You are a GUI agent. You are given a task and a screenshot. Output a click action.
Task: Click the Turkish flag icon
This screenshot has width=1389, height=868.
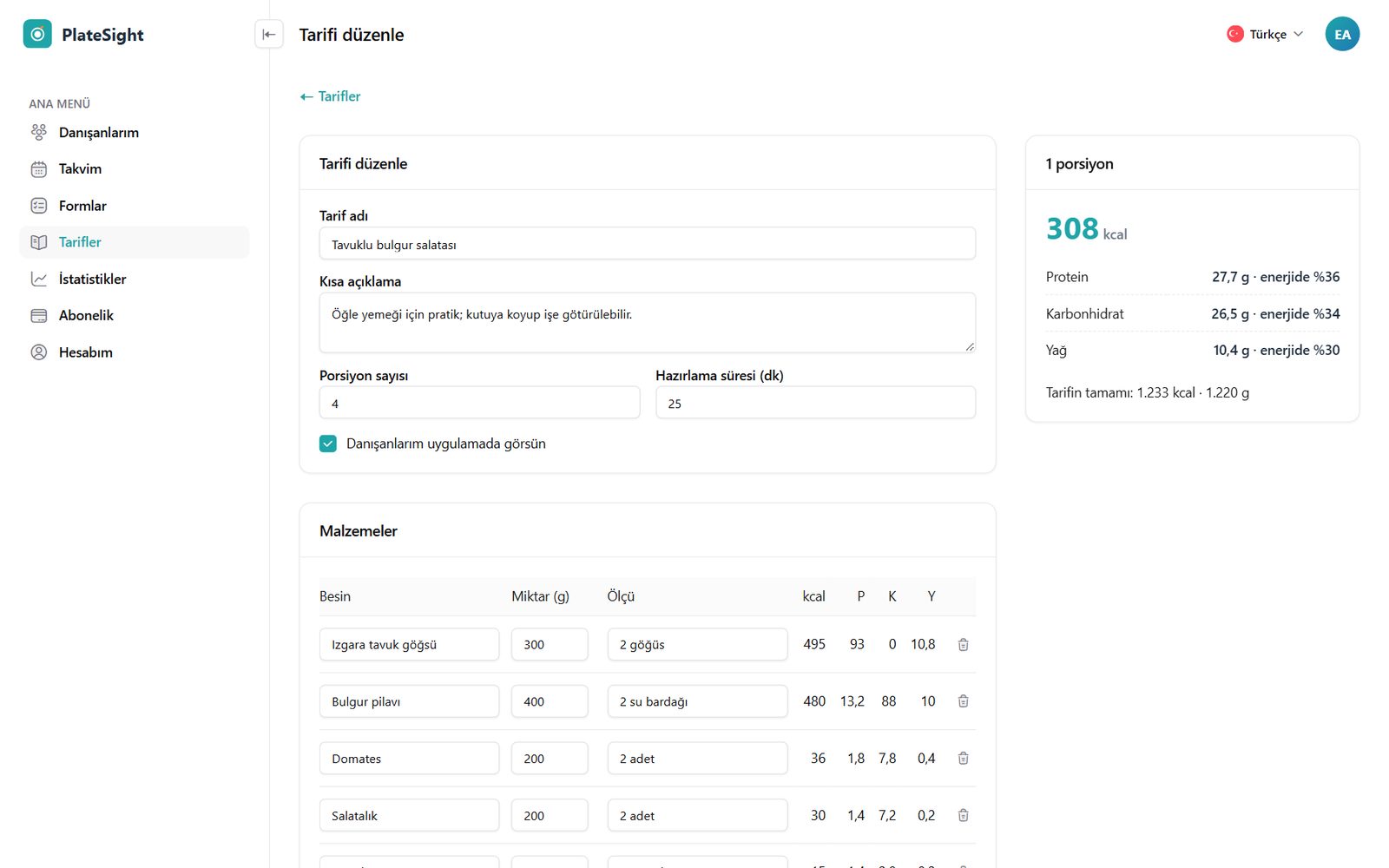coord(1234,34)
